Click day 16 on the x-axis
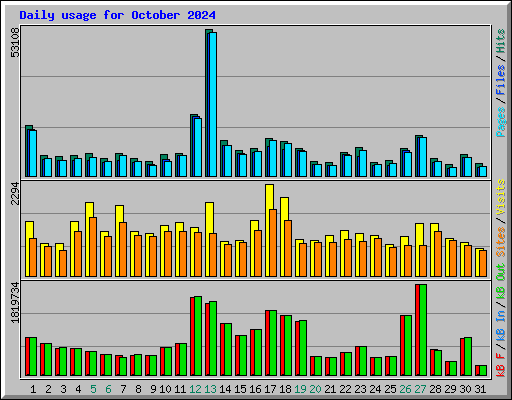512x400 pixels. (255, 389)
